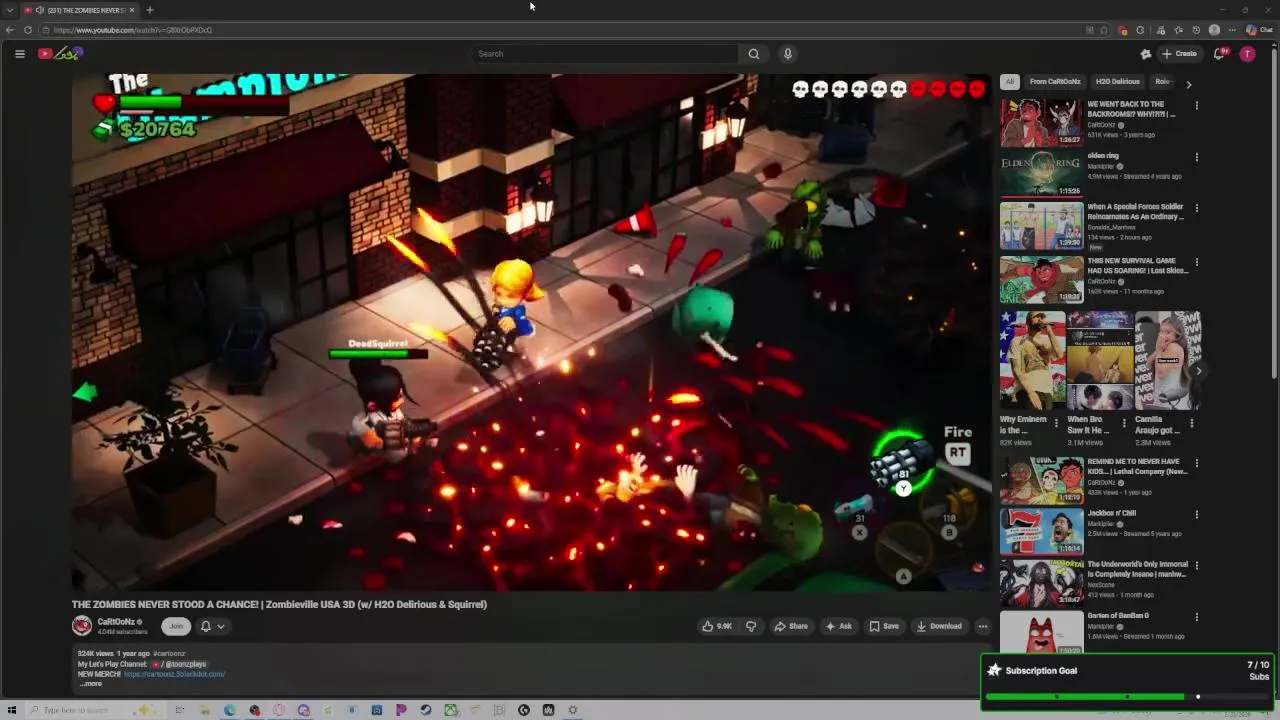Open options for 'THIS NEW SURVIVAL GAME' video
This screenshot has height=720, width=1280.
pos(1196,262)
